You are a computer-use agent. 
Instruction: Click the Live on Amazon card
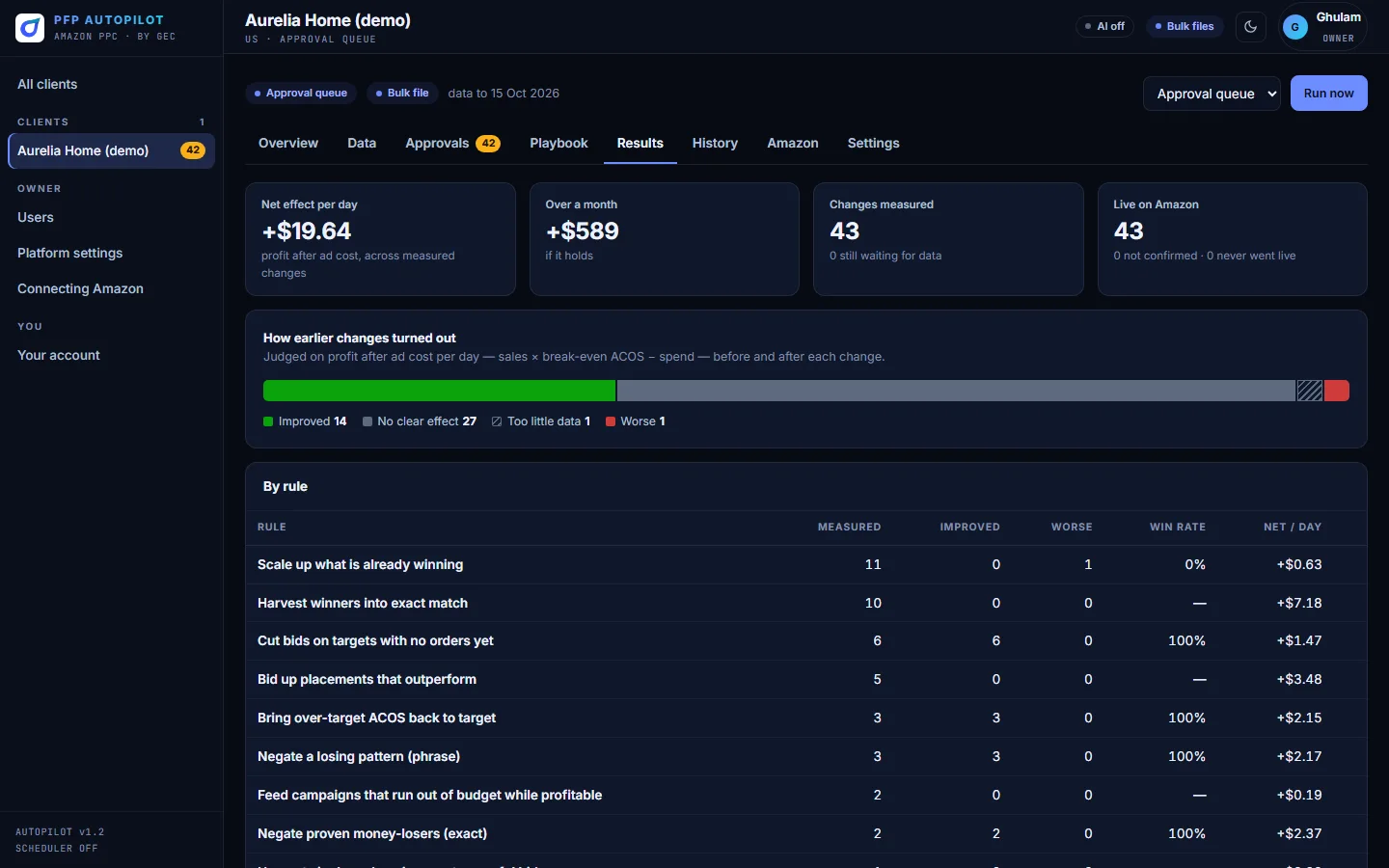tap(1232, 239)
